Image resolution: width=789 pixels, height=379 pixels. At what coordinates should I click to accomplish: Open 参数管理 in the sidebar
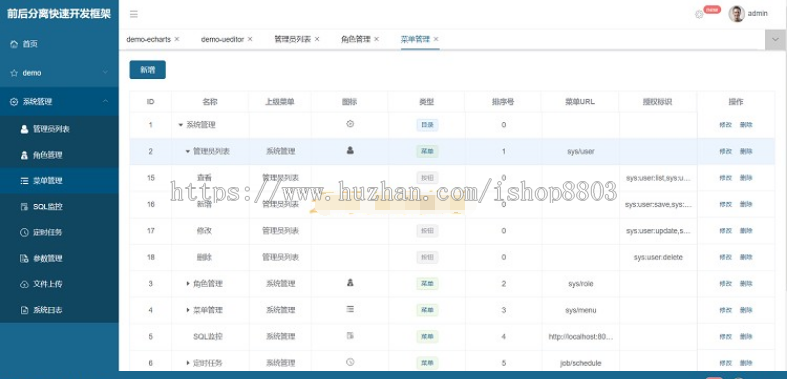pyautogui.click(x=59, y=258)
